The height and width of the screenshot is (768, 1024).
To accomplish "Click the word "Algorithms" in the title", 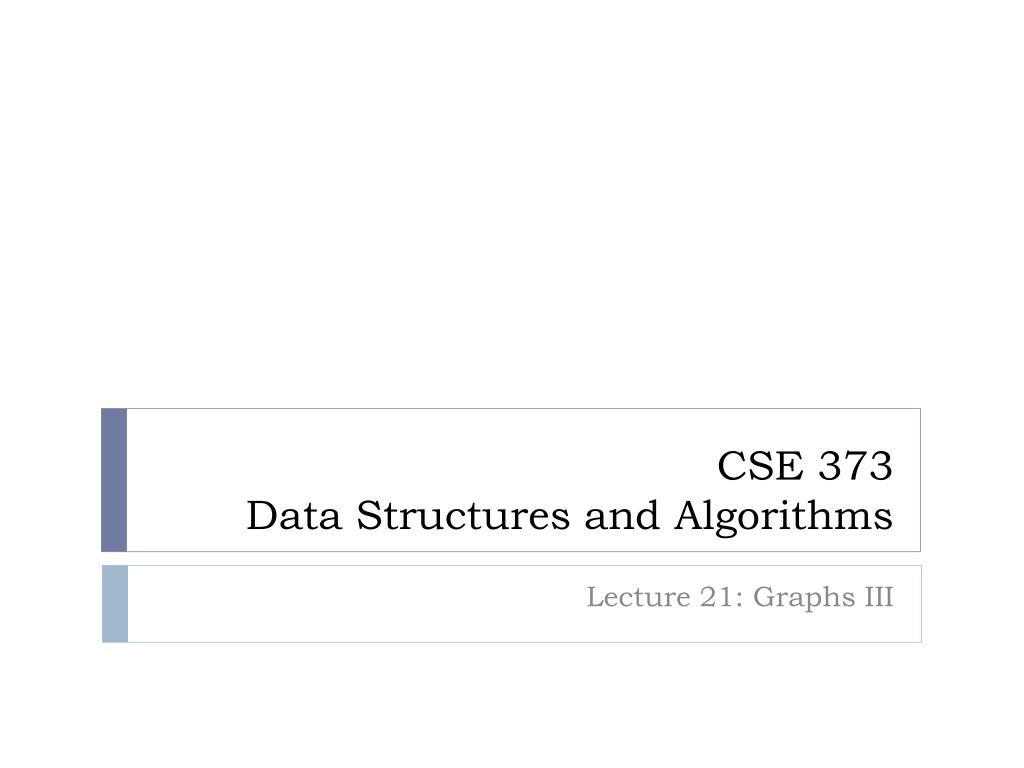I will pos(783,517).
